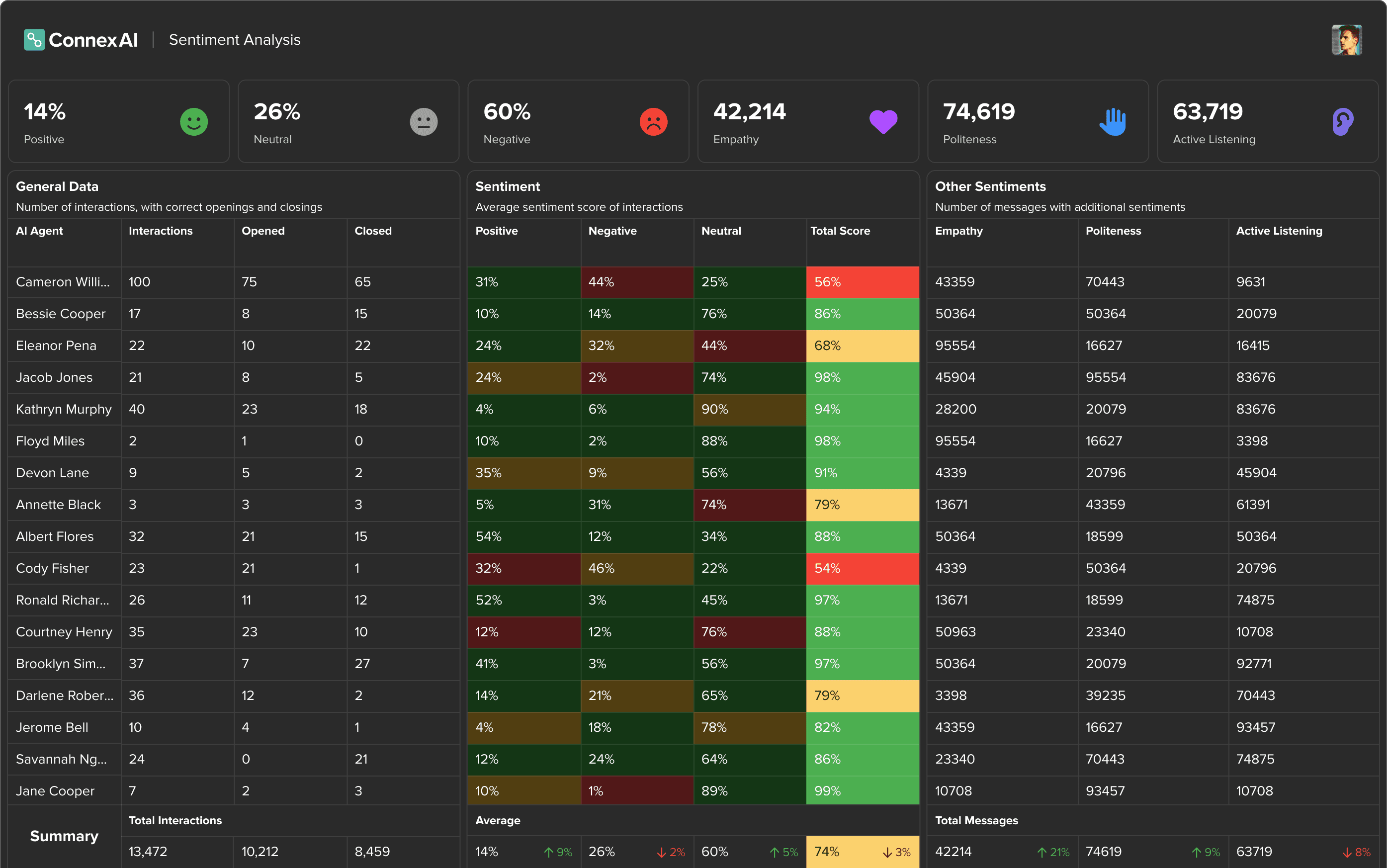Sort by Total Score column header
Screen dimensions: 1387x868
click(x=840, y=231)
